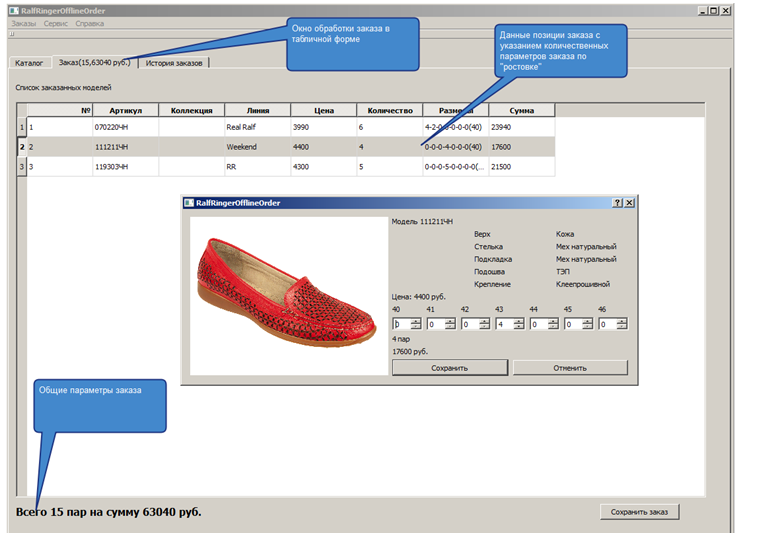Image resolution: width=765 pixels, height=542 pixels.
Task: Switch to the "Каталог" tab
Action: click(x=29, y=63)
